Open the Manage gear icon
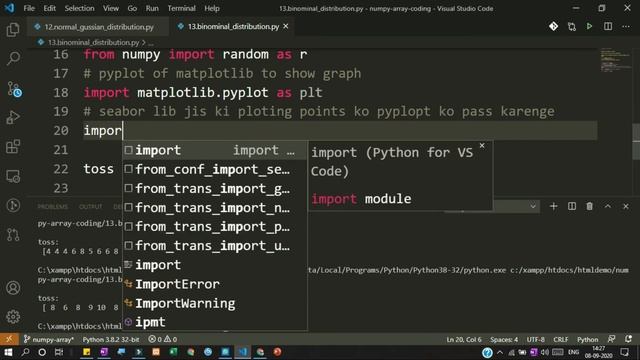 [x=13, y=317]
